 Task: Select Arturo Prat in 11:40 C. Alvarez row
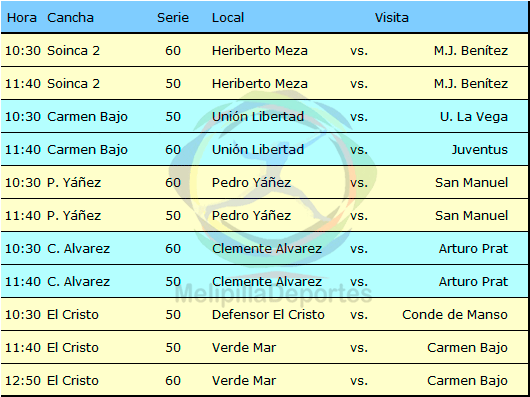473,282
